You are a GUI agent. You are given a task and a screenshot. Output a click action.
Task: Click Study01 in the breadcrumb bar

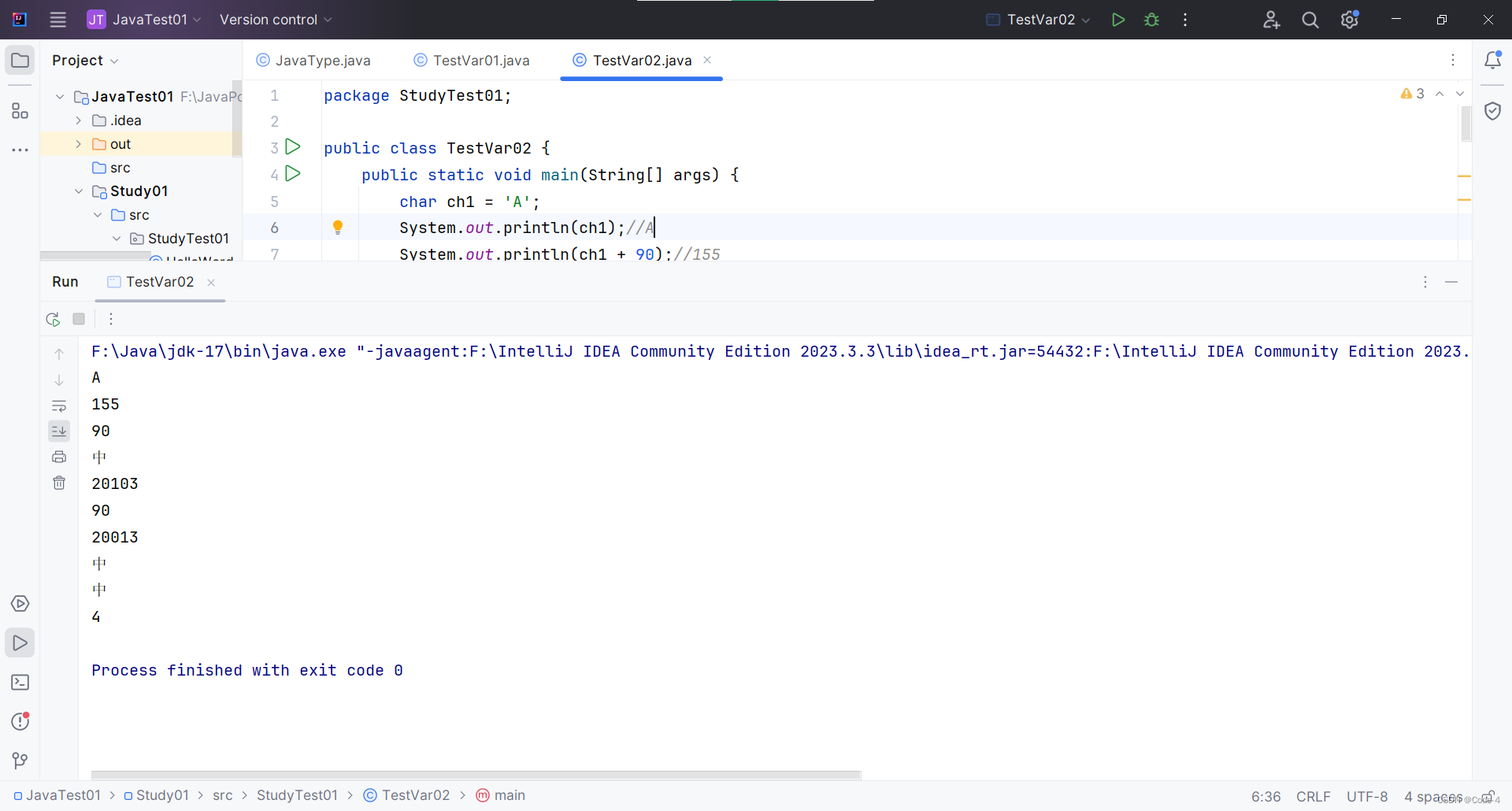(x=156, y=795)
